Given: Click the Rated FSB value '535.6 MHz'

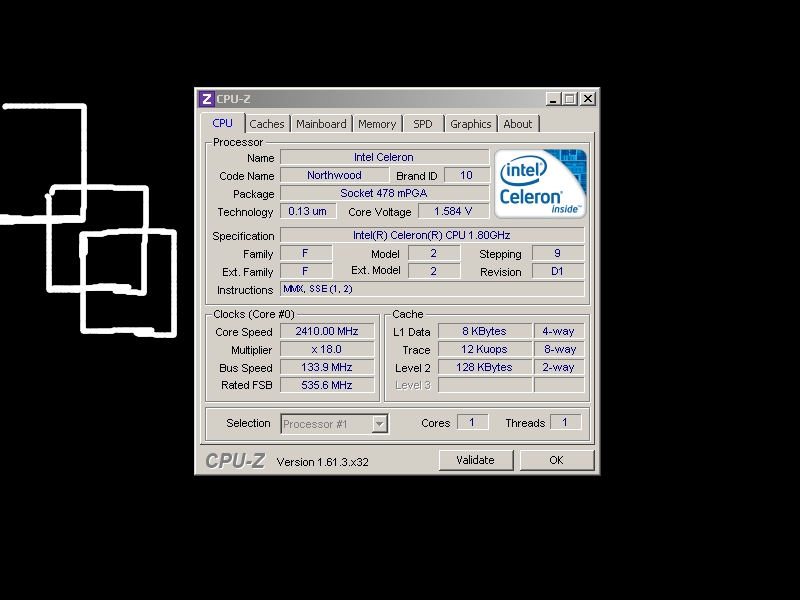Looking at the screenshot, I should point(327,385).
